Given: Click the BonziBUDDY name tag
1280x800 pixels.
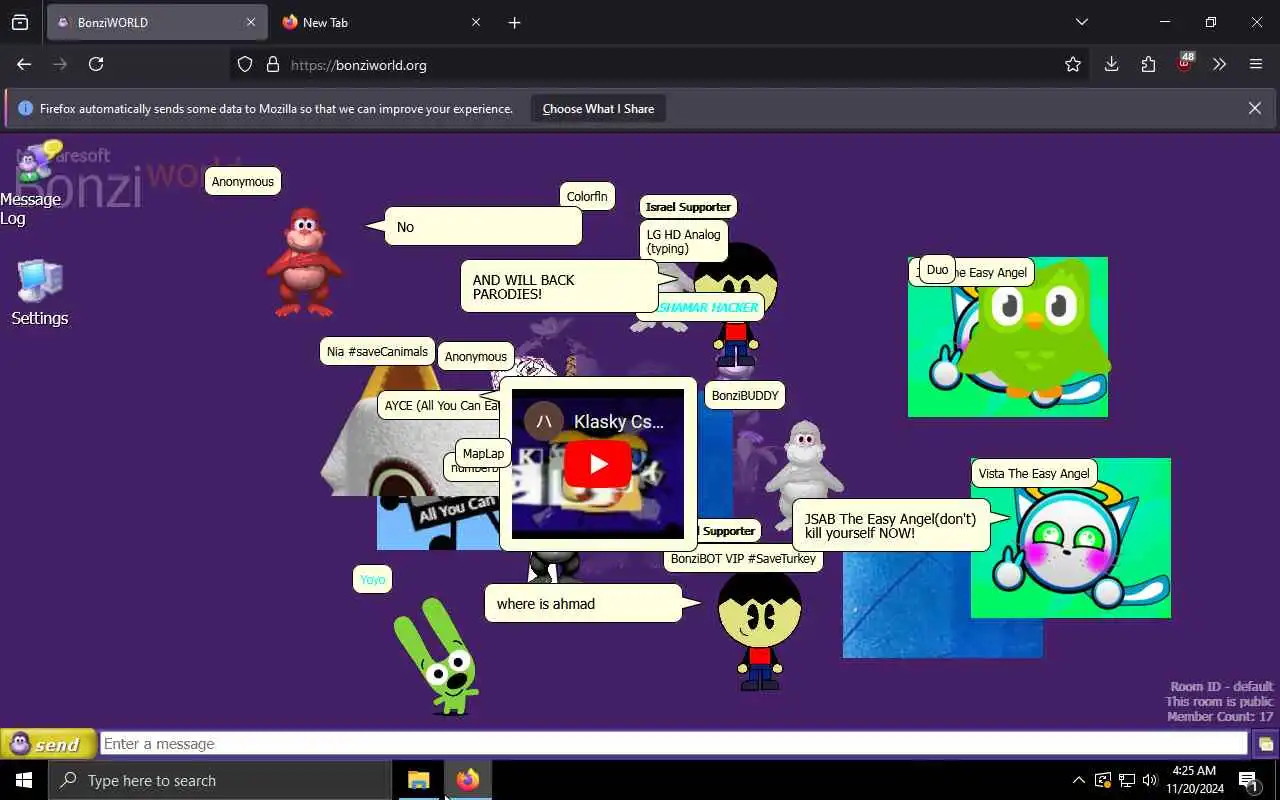Looking at the screenshot, I should point(745,395).
